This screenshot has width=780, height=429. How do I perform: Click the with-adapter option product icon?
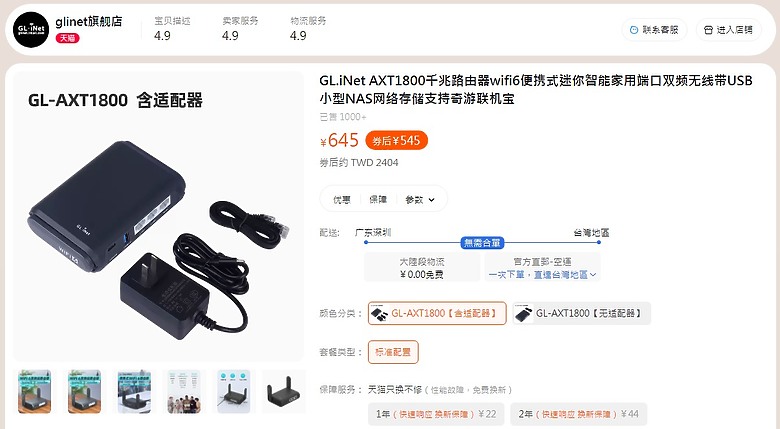point(380,314)
